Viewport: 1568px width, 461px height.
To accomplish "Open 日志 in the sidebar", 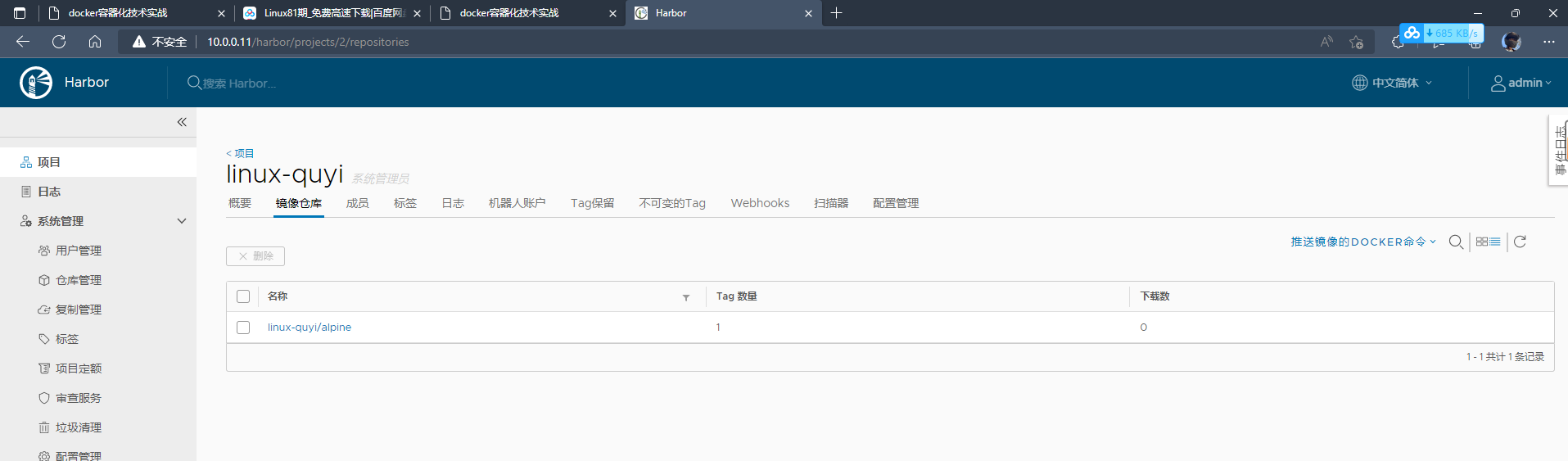I will pos(98,192).
